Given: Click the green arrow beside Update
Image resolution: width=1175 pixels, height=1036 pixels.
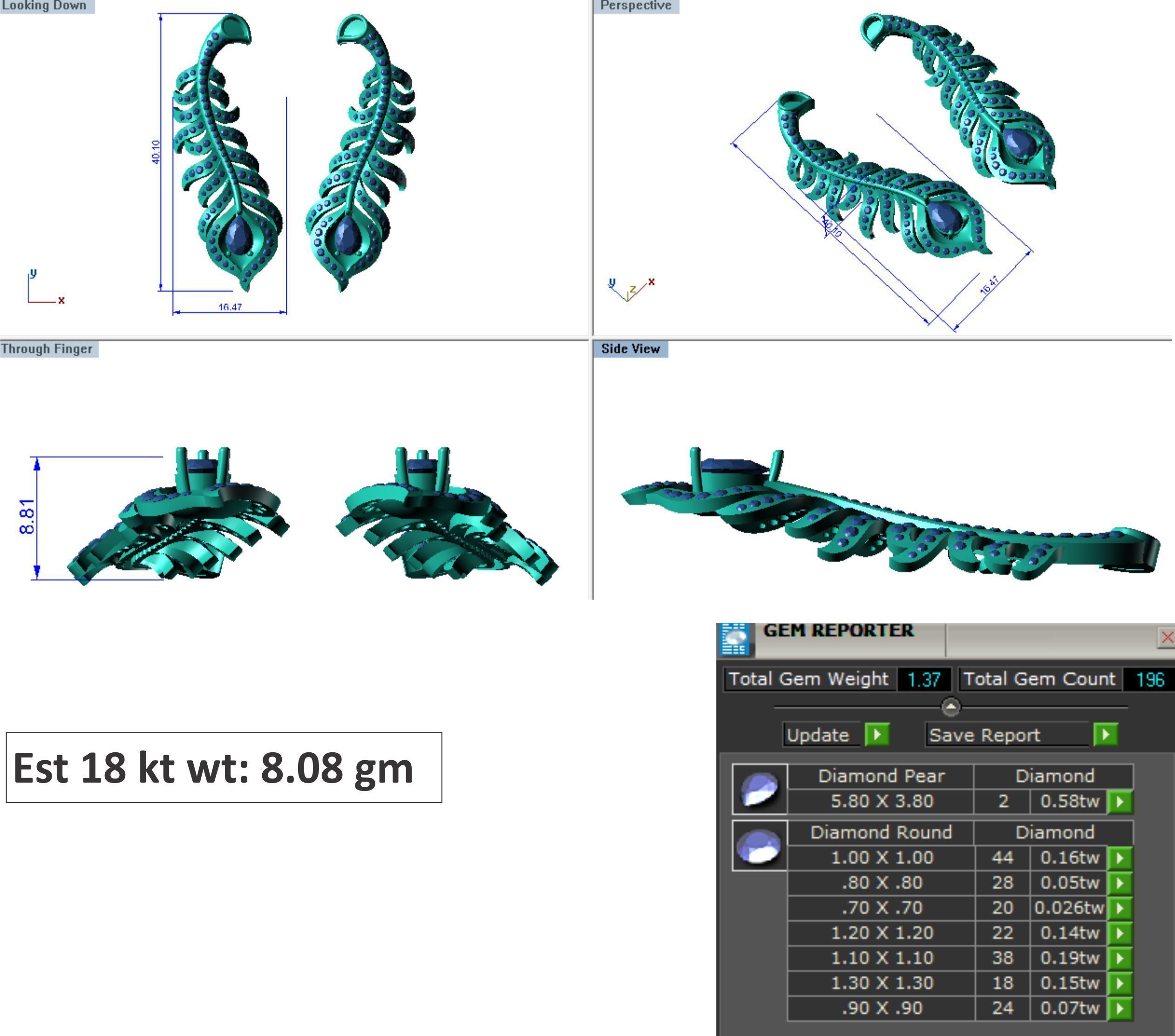Looking at the screenshot, I should coord(877,734).
